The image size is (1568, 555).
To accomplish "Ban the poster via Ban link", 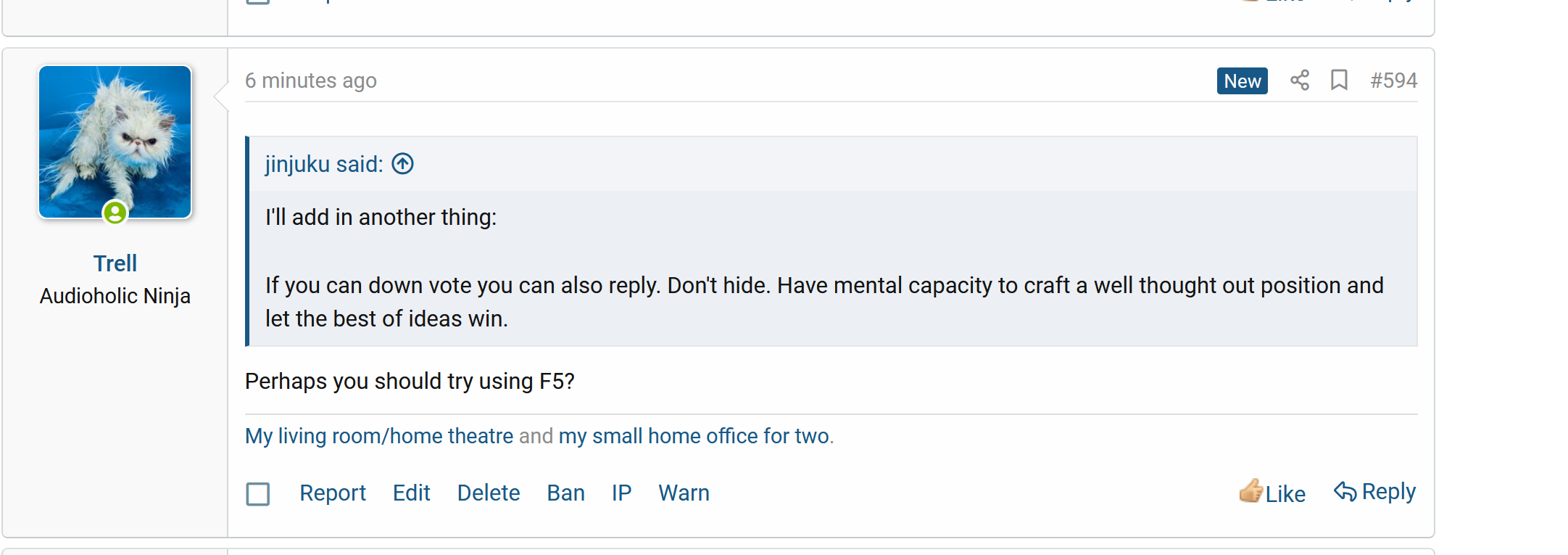I will coord(565,493).
